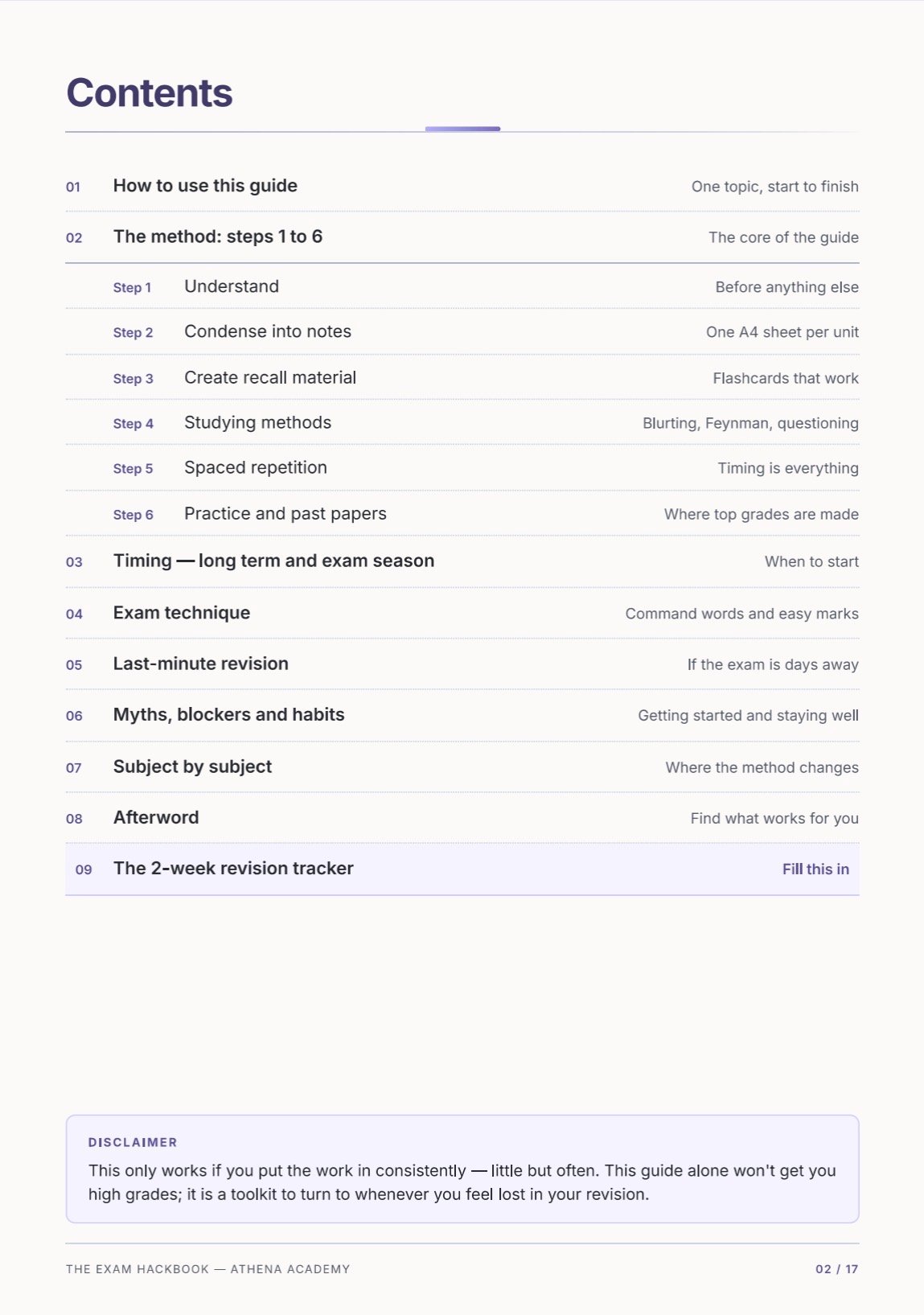Click the "Fill this in" label
Viewport: 924px width, 1315px height.
click(815, 869)
